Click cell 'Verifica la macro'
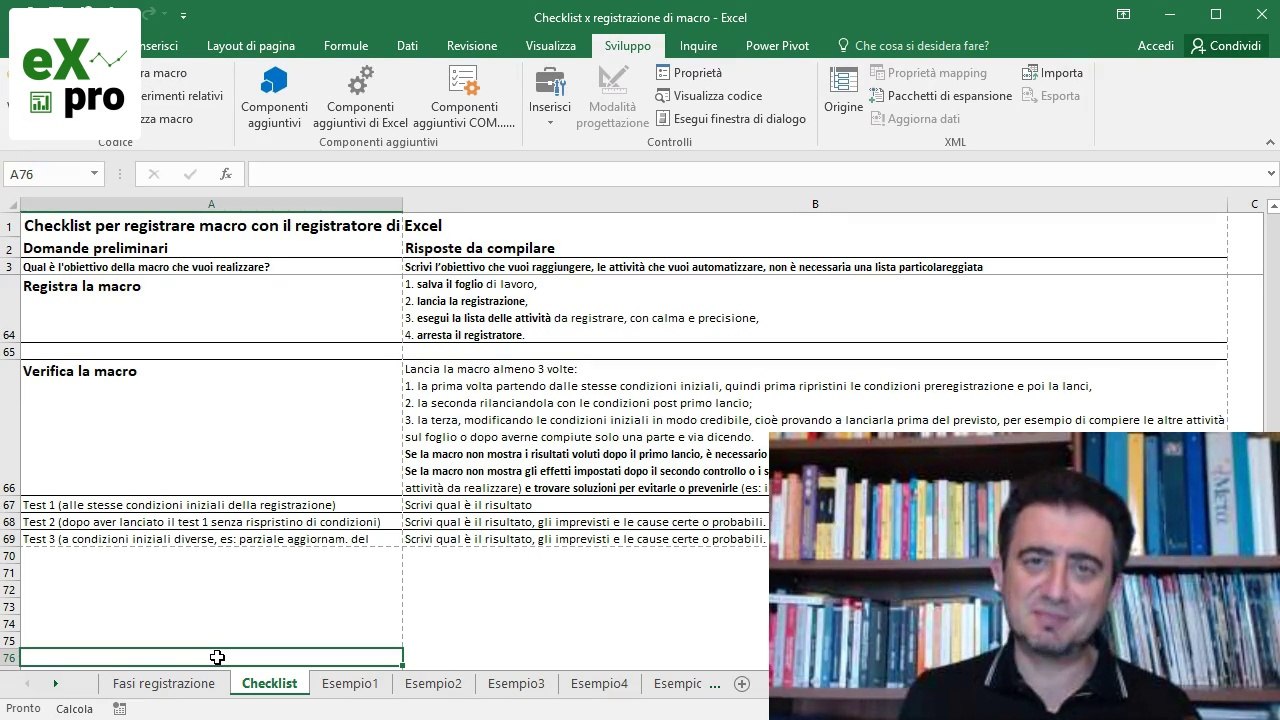Image resolution: width=1280 pixels, height=720 pixels. [x=211, y=428]
